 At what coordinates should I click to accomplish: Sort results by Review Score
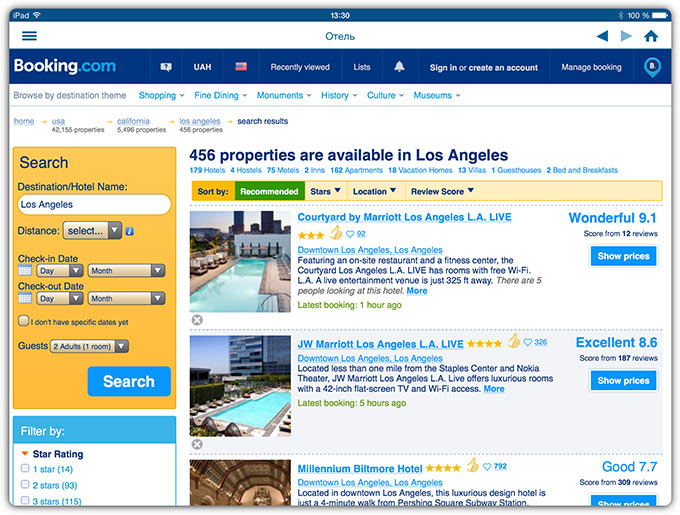pos(442,191)
